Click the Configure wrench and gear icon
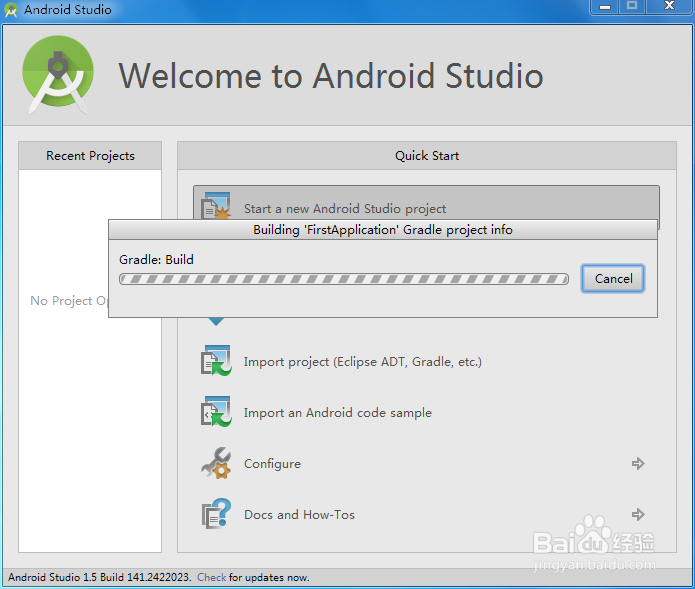Screen dimensions: 695x589 click(216, 463)
